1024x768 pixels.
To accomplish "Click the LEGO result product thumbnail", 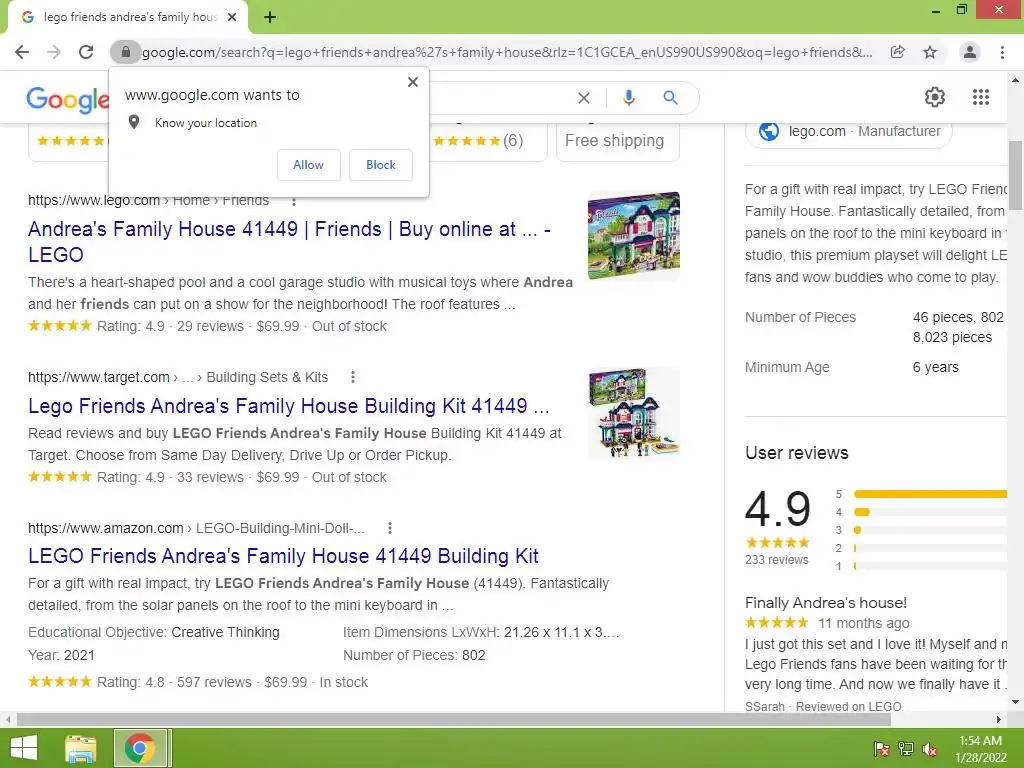I will [x=633, y=235].
